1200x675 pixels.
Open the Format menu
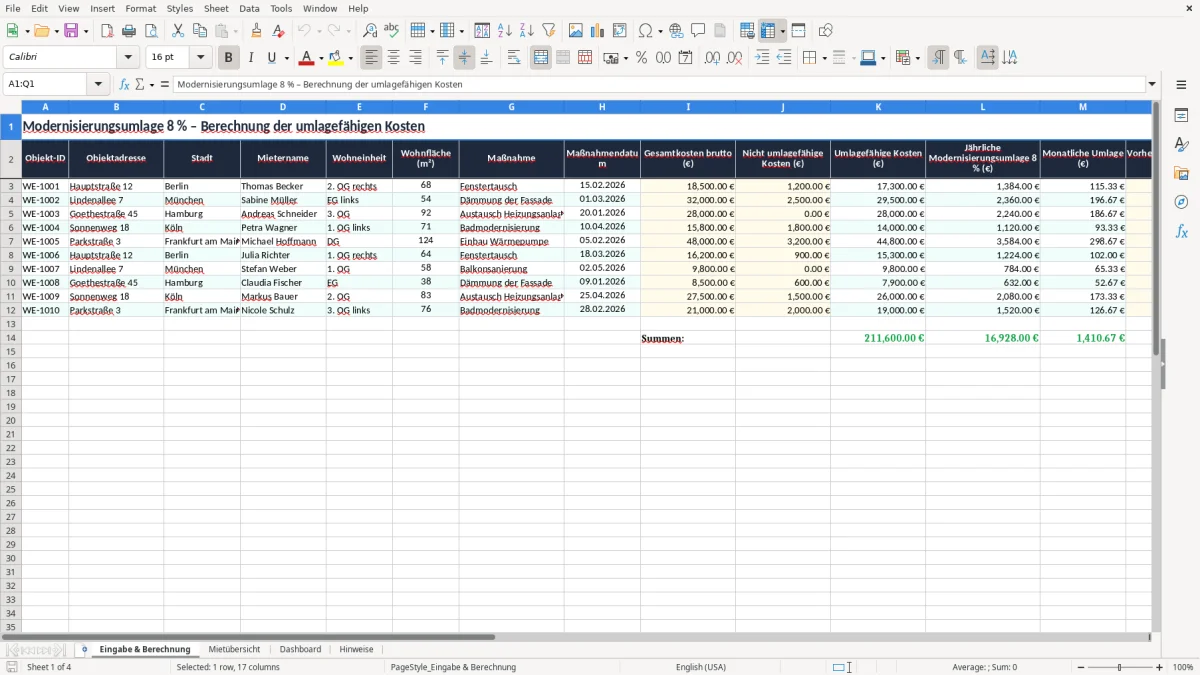tap(140, 8)
